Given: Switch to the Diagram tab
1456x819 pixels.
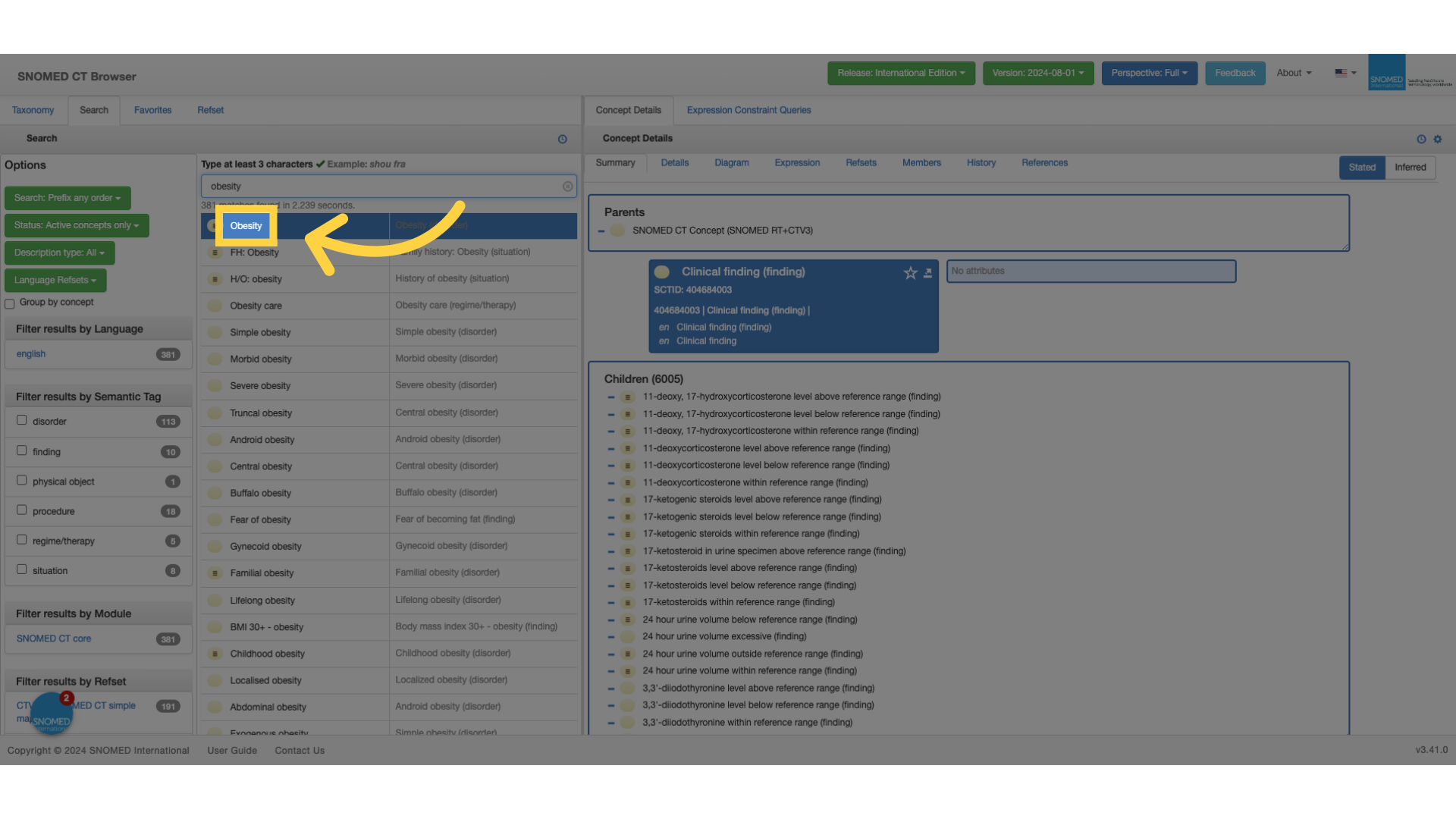Looking at the screenshot, I should click(x=731, y=163).
